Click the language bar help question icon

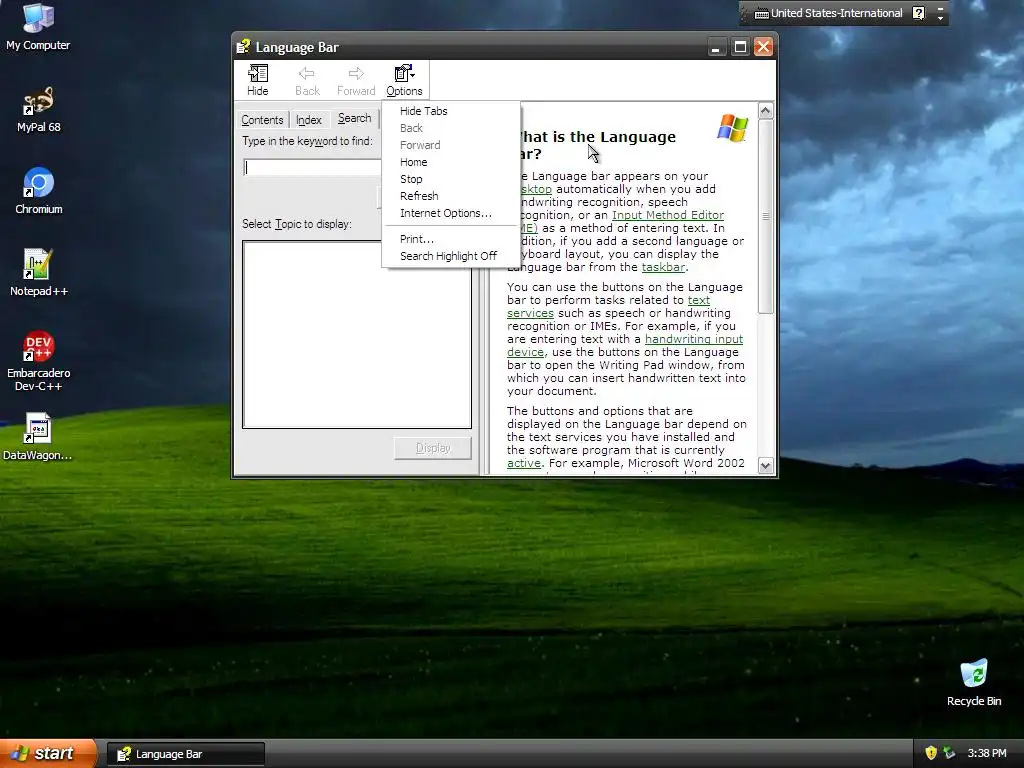[918, 13]
